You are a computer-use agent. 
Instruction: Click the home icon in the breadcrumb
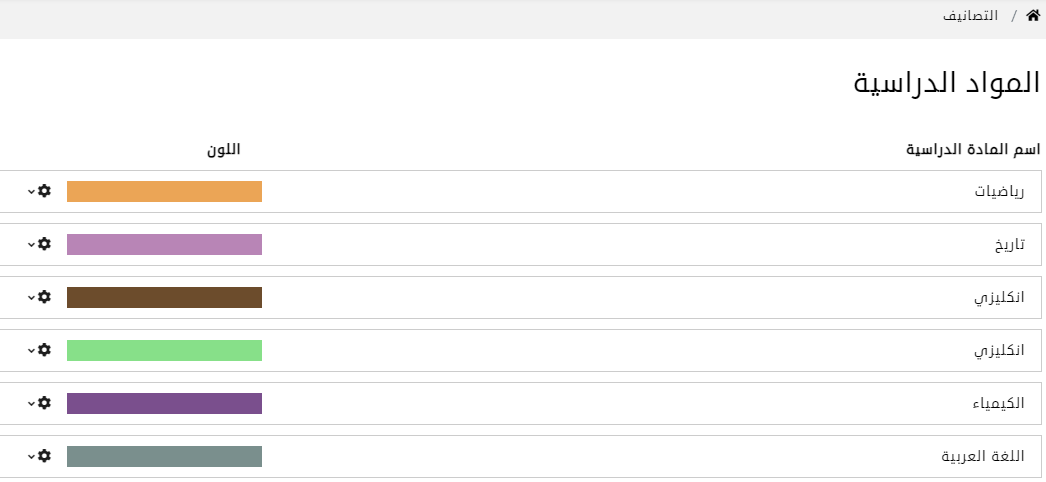click(1033, 16)
